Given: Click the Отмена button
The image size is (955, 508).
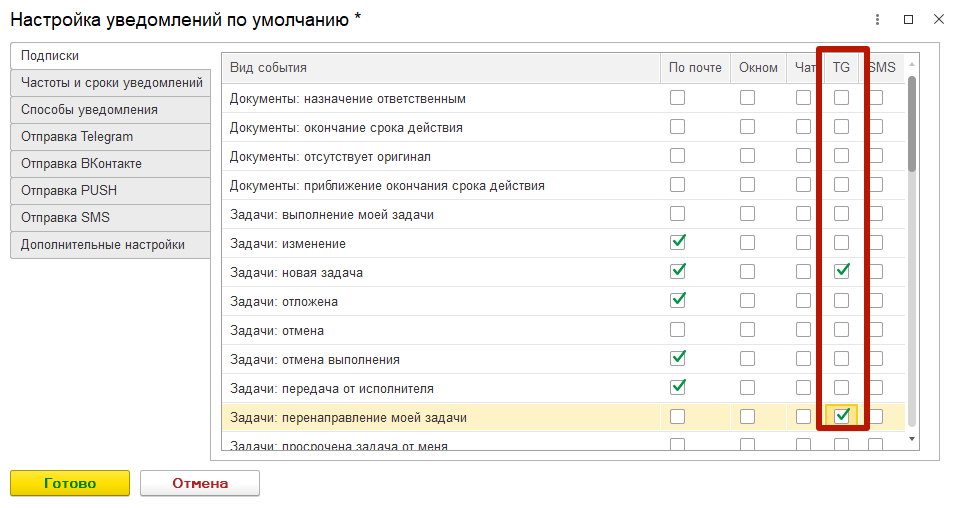Looking at the screenshot, I should 200,483.
